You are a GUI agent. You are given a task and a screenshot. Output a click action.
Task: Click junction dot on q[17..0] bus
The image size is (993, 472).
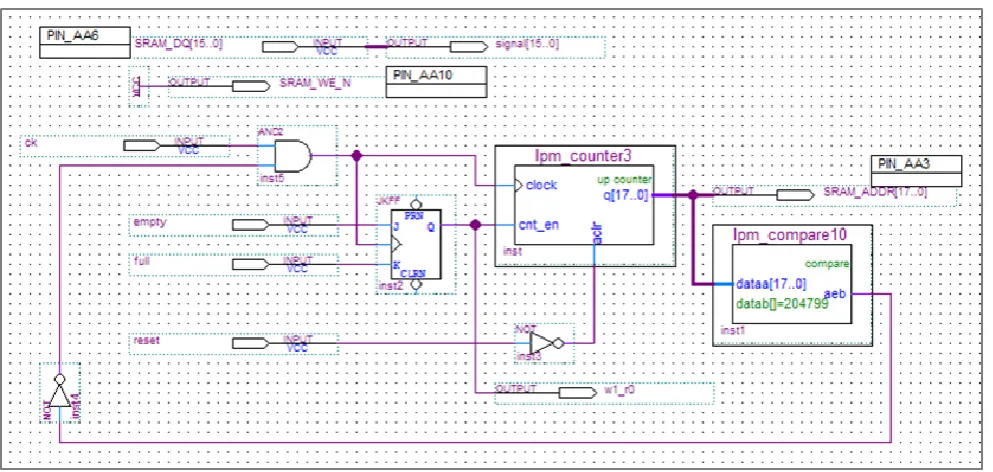693,195
